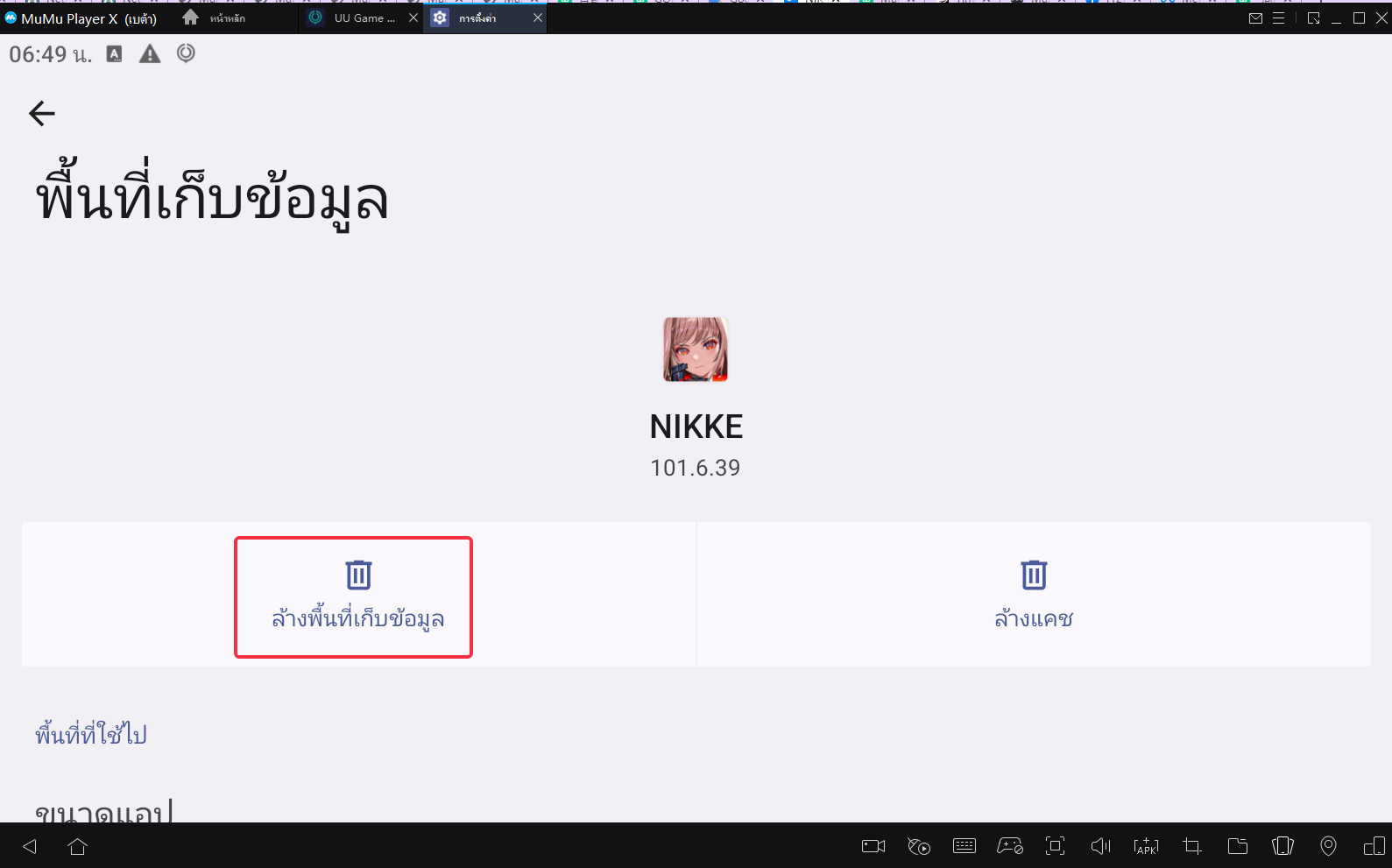Close the UU Game tab

pyautogui.click(x=413, y=18)
